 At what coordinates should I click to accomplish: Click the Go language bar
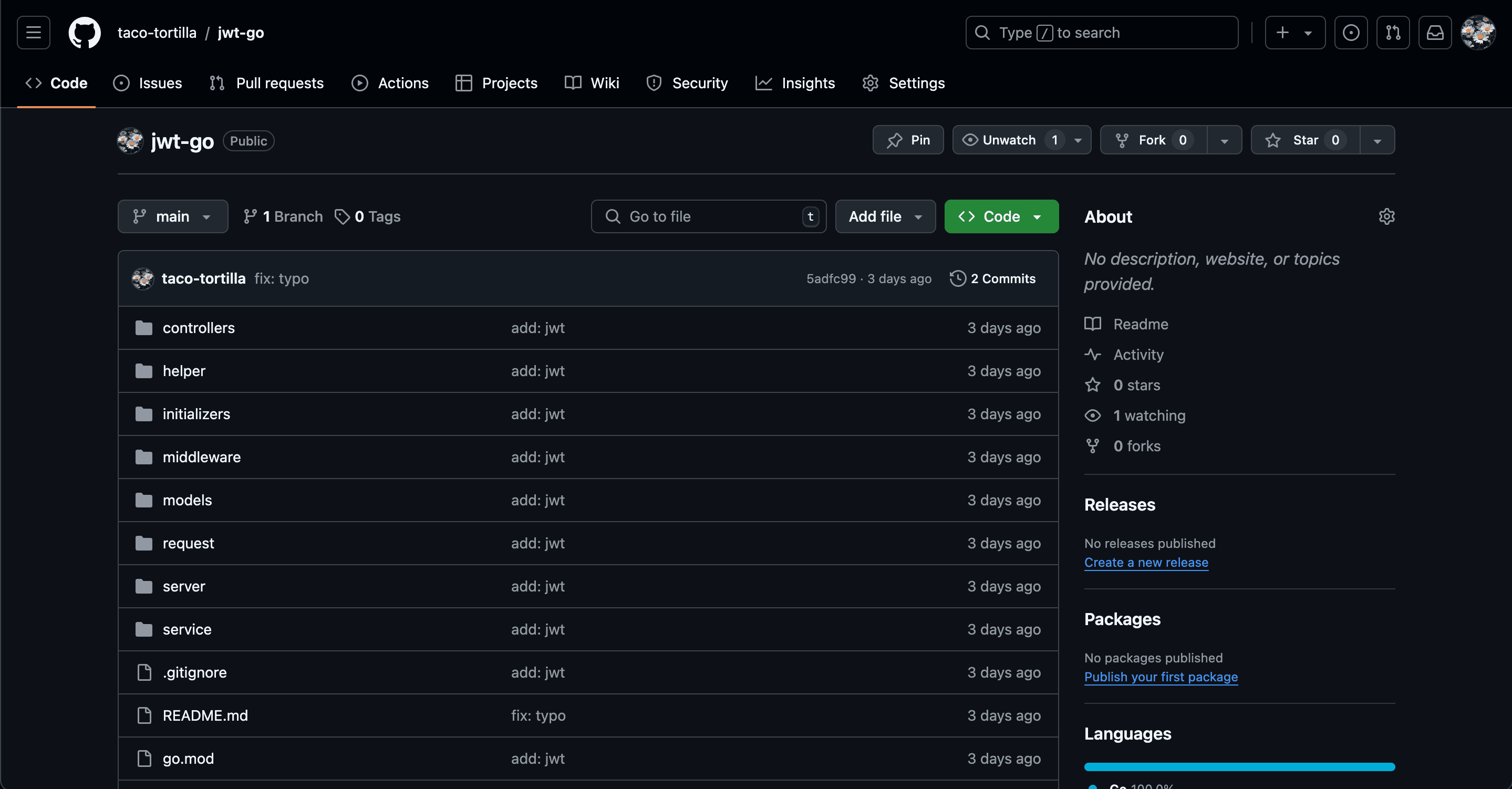pyautogui.click(x=1239, y=767)
